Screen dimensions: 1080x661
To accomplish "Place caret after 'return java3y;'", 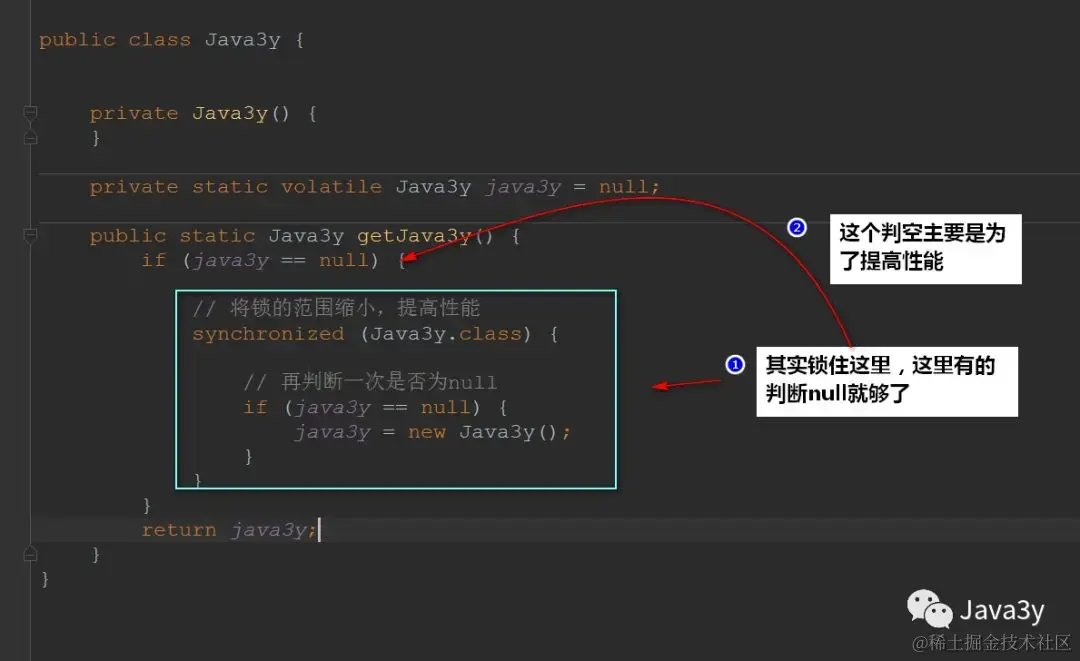I will (x=318, y=530).
